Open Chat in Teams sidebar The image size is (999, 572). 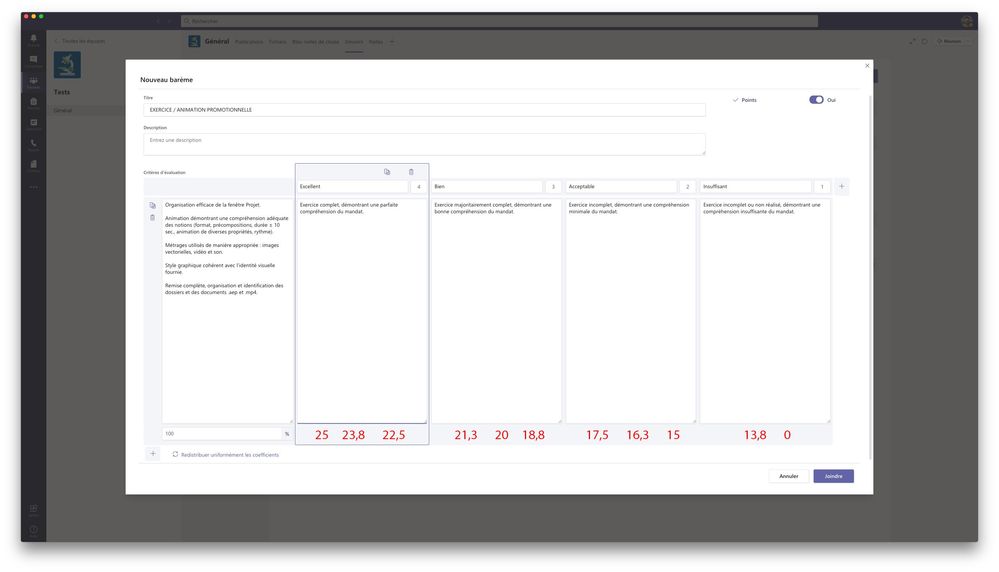(x=34, y=60)
